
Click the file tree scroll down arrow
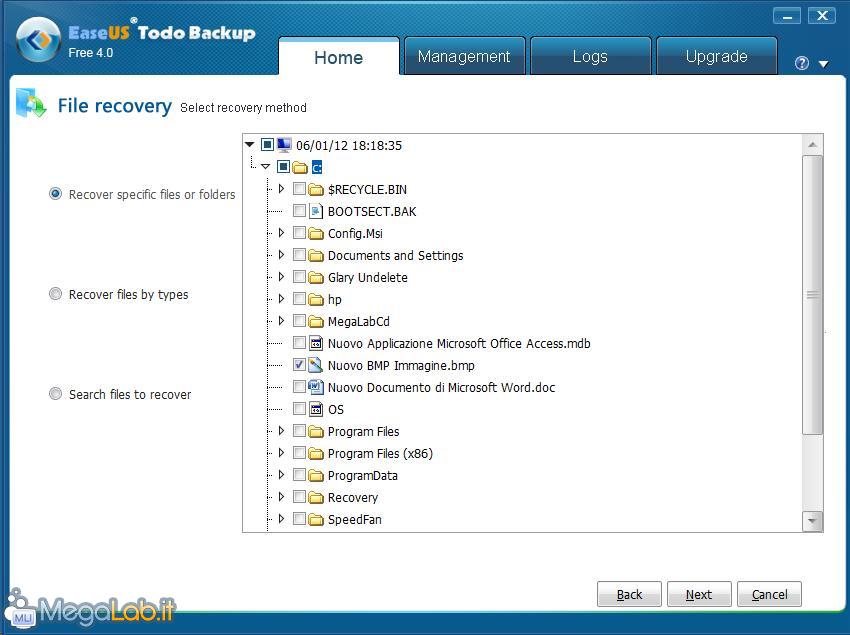(x=812, y=521)
